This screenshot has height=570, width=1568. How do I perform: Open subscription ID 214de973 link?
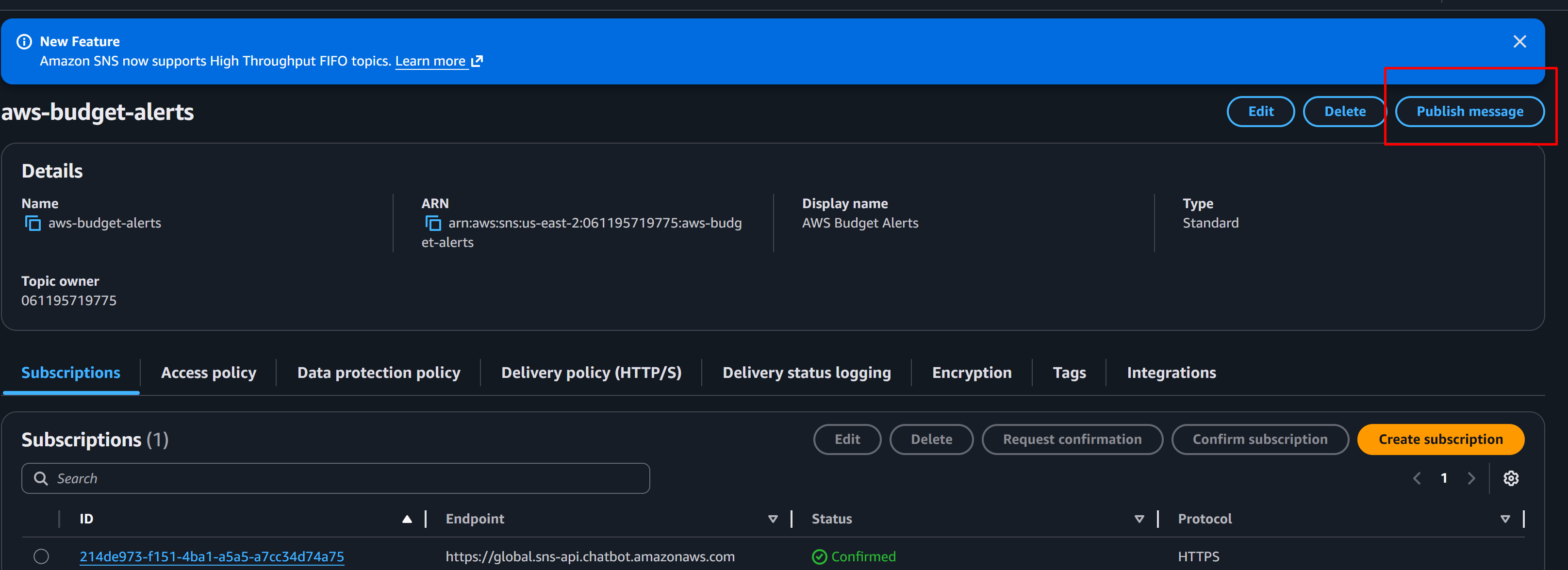click(211, 556)
